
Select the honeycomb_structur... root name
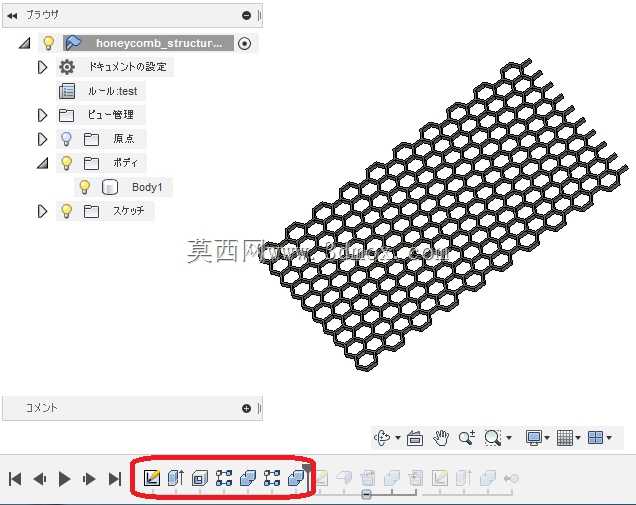tap(159, 43)
